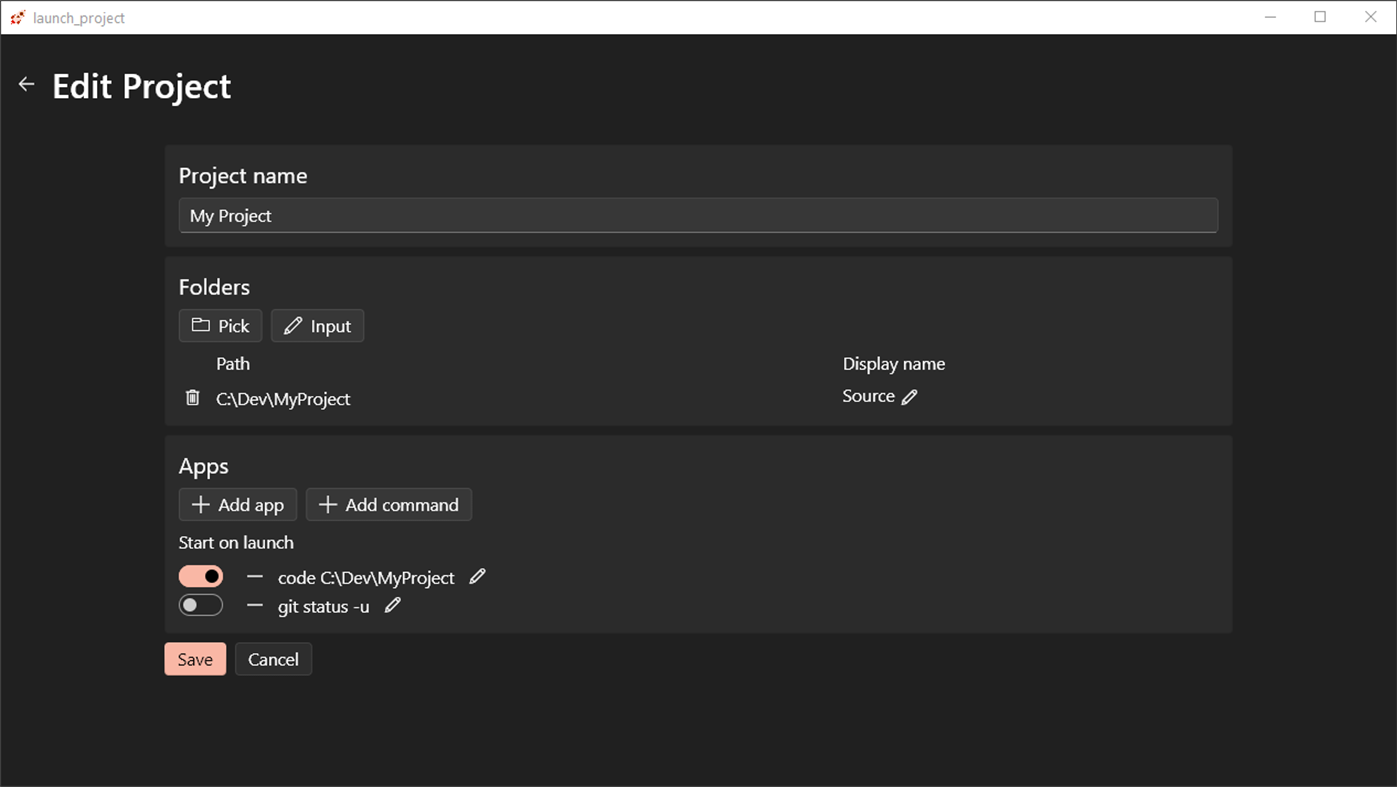Edit the code C:\Dev\MyProject command
The width and height of the screenshot is (1397, 787).
[478, 576]
